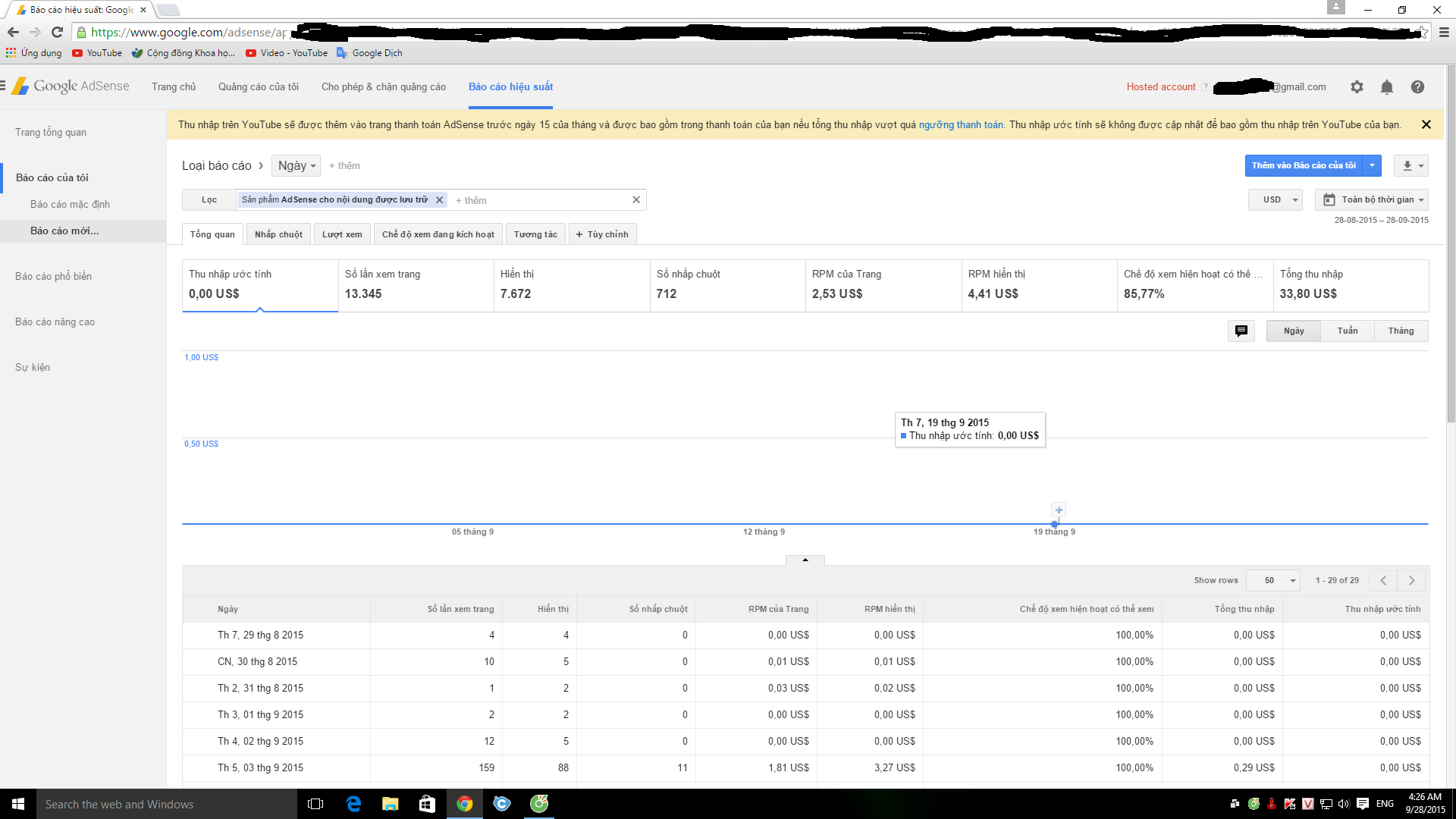Select the RPM hiển thị metric card

(x=1039, y=286)
